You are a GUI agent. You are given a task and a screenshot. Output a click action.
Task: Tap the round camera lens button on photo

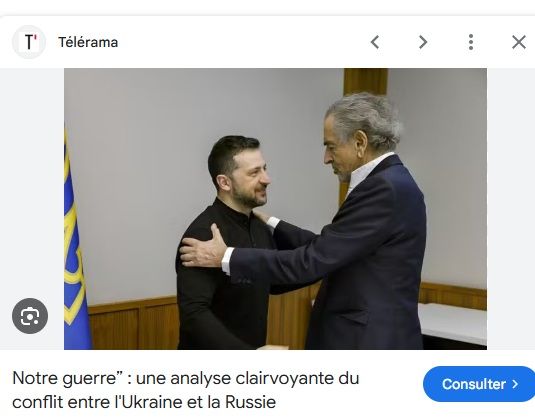(30, 316)
